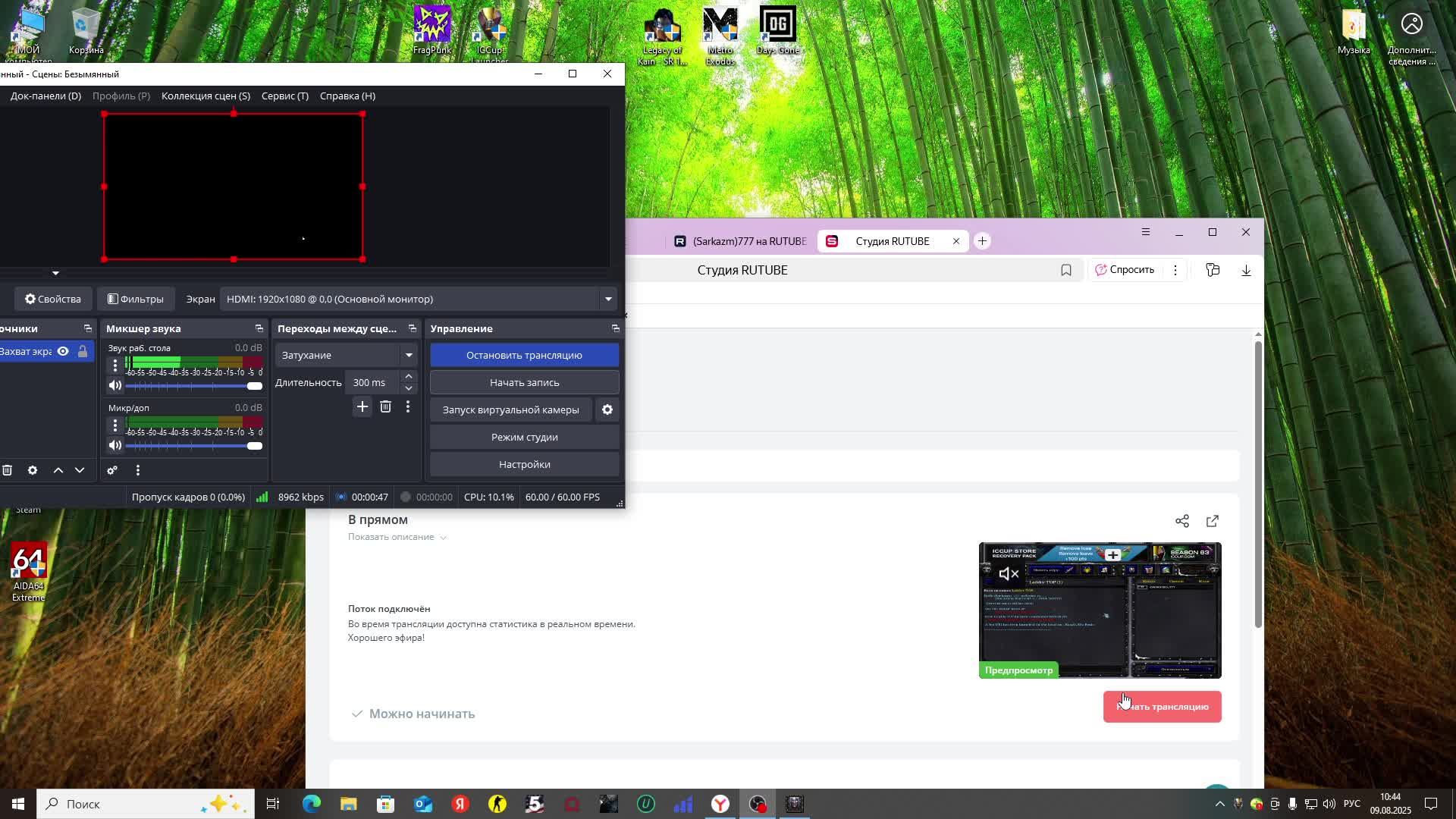Open stream in new window icon
This screenshot has width=1456, height=819.
coord(1212,521)
